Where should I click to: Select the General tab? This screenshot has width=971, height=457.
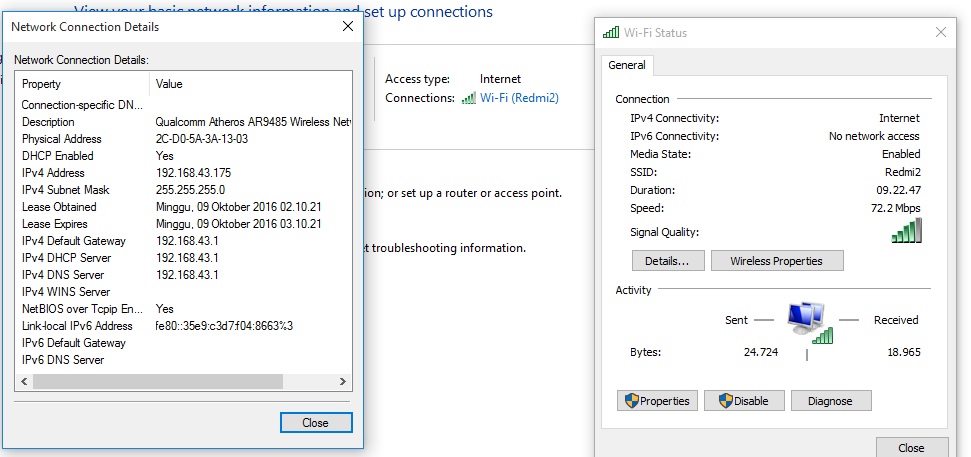coord(627,65)
